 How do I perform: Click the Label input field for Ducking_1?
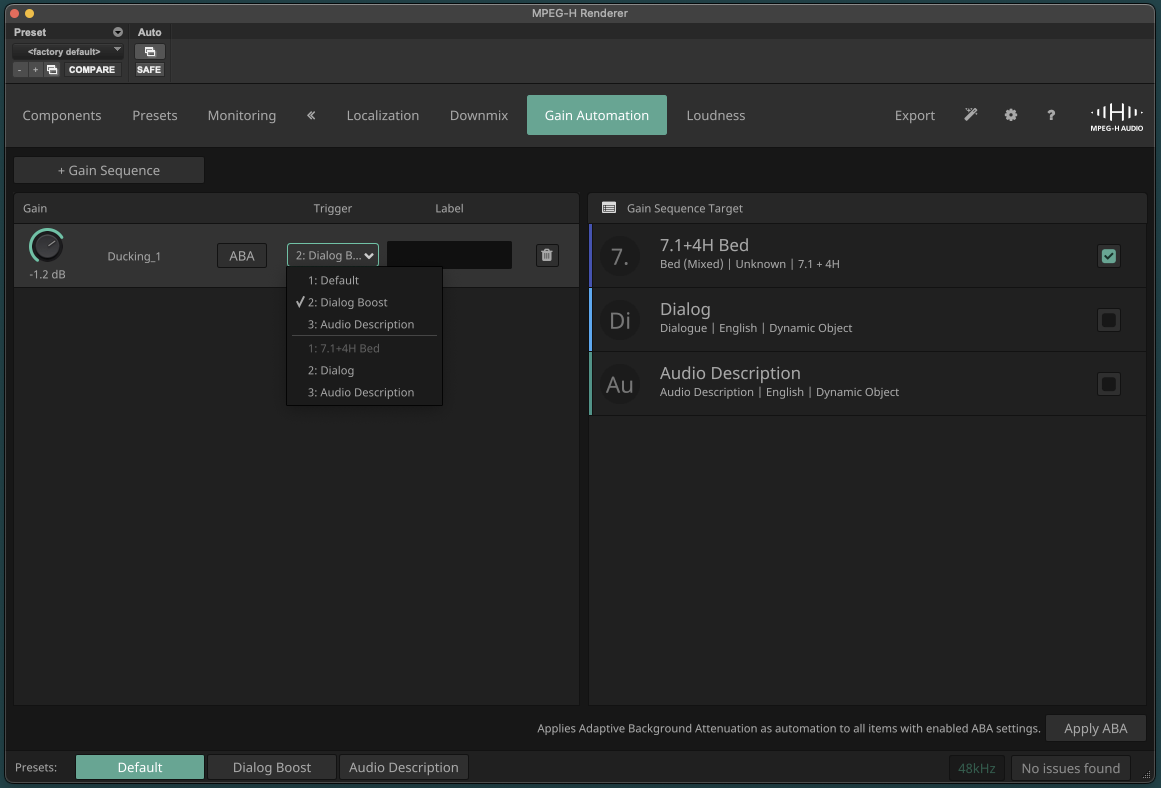tap(449, 256)
